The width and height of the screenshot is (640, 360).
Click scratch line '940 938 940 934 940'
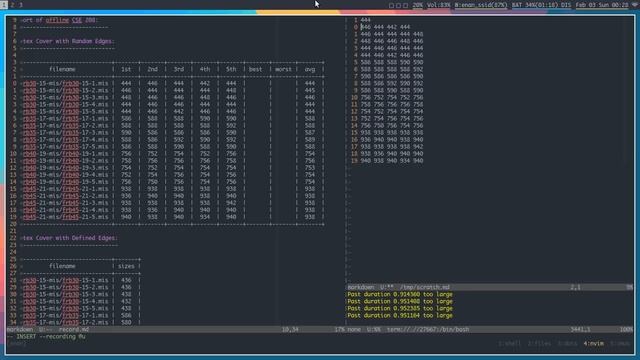tap(391, 161)
